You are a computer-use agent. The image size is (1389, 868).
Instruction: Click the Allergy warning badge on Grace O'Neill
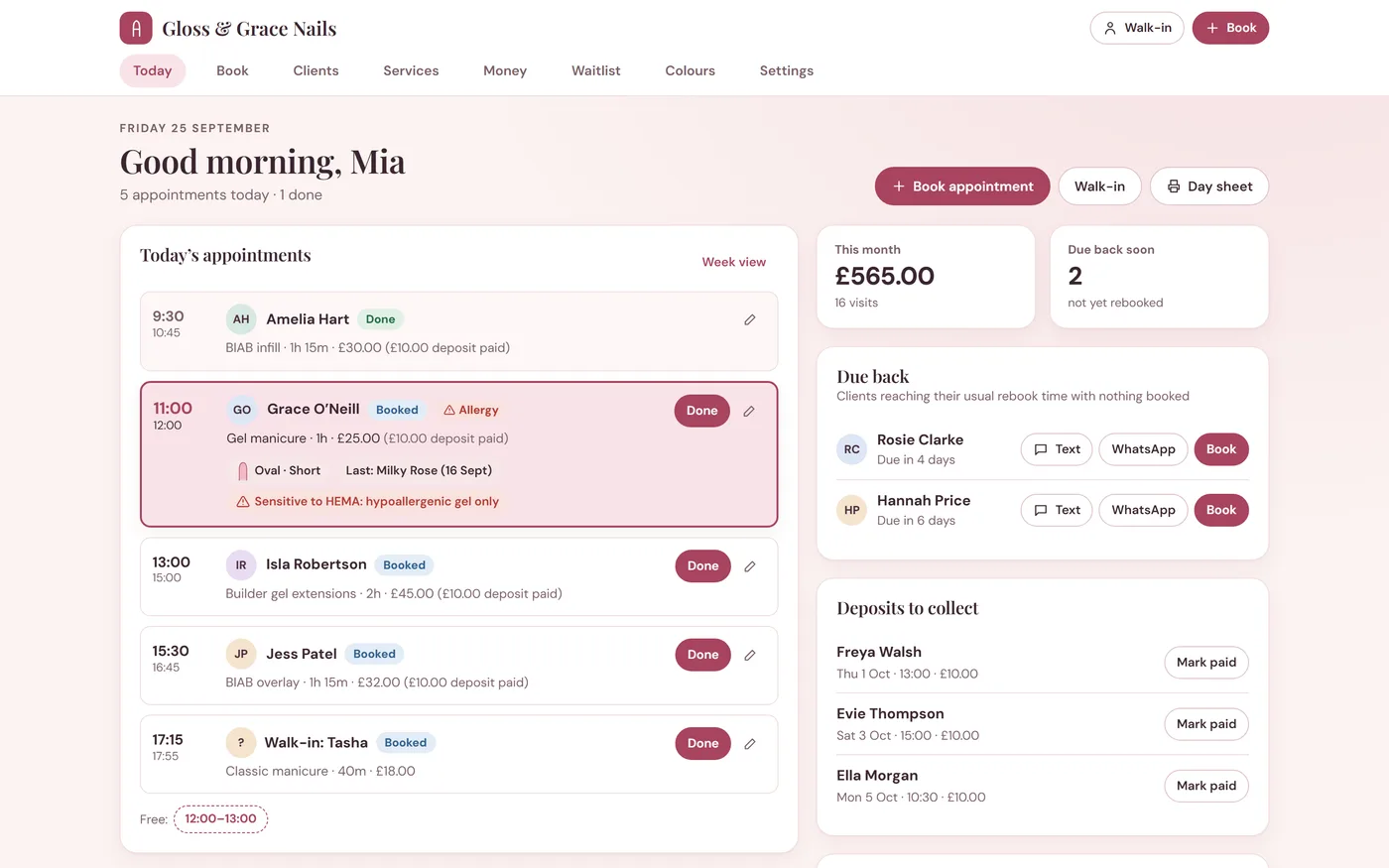click(x=471, y=410)
